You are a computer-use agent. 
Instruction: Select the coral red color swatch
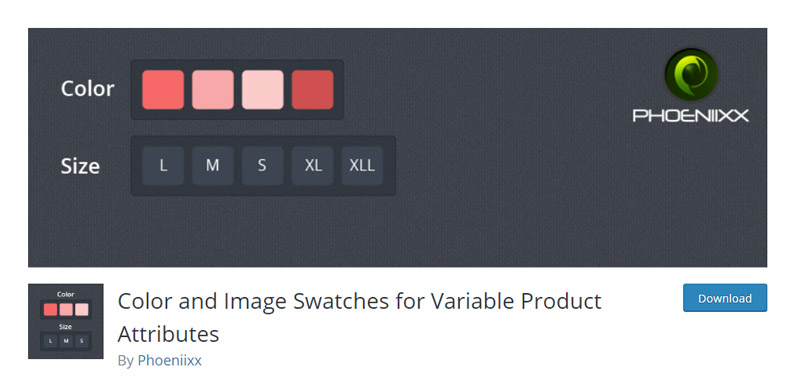pos(163,90)
